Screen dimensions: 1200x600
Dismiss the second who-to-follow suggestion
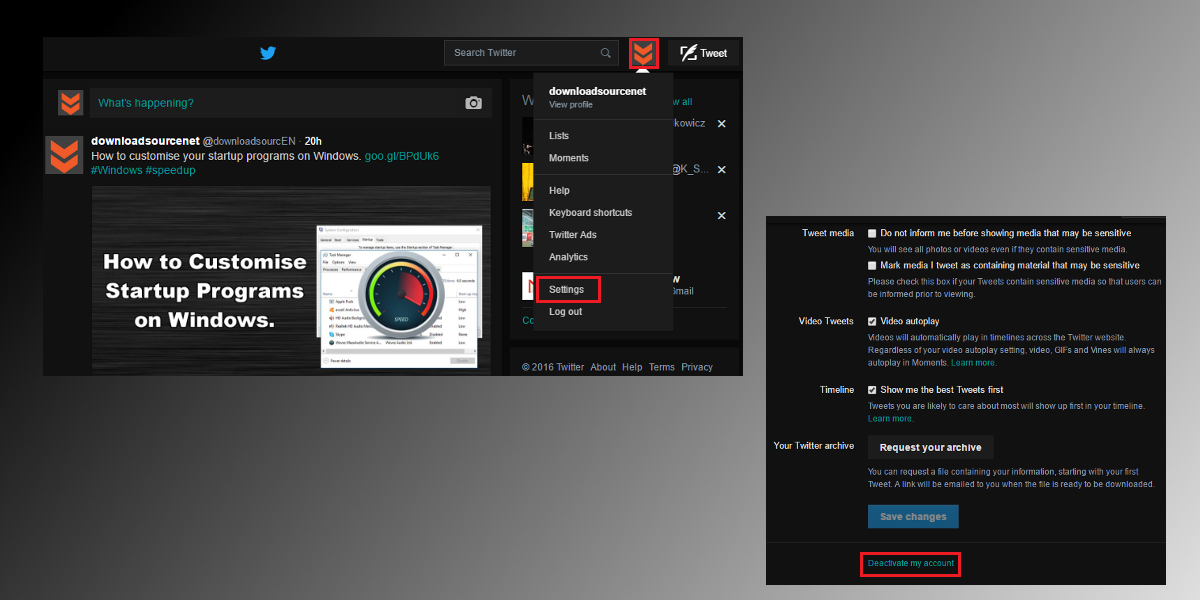point(721,170)
